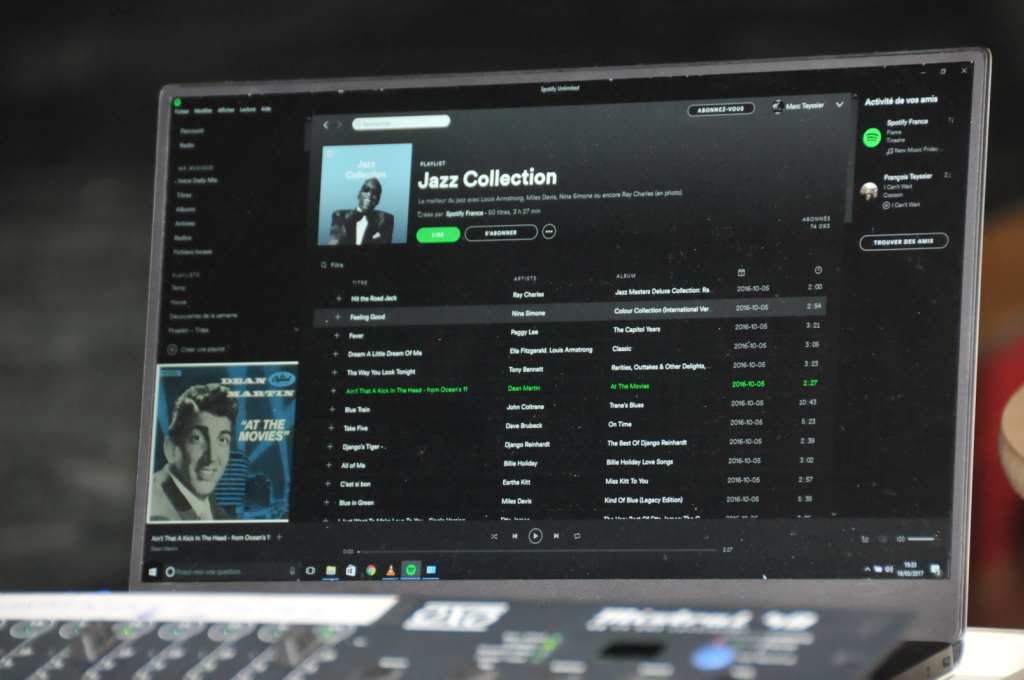Click the Créer une playlist plus icon
1024x680 pixels.
pos(172,349)
